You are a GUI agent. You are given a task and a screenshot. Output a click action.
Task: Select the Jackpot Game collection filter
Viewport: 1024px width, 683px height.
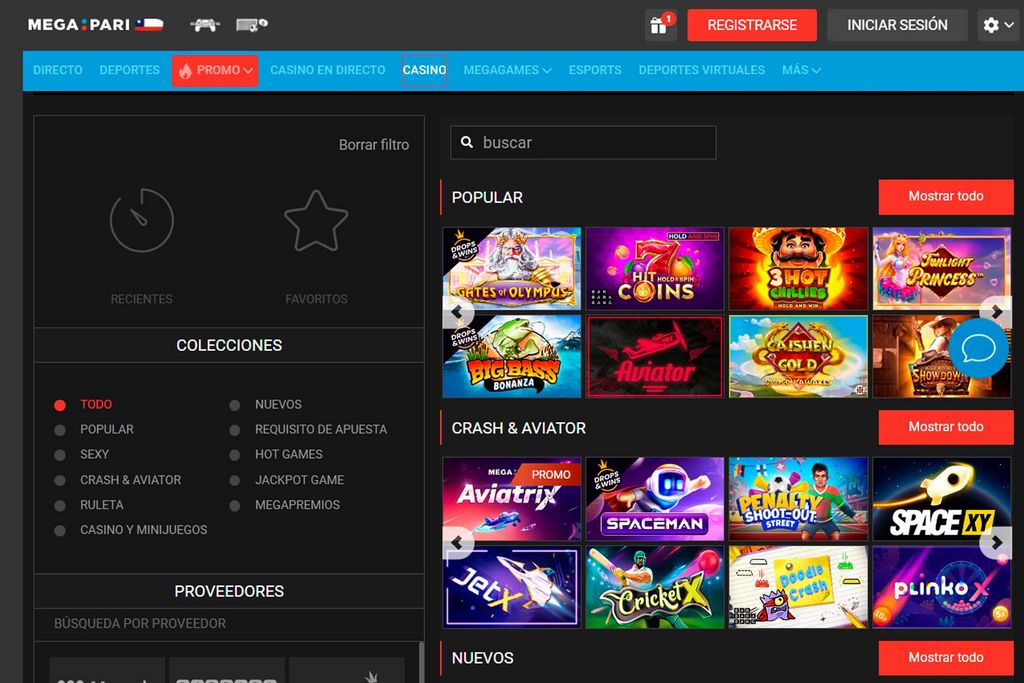[234, 481]
